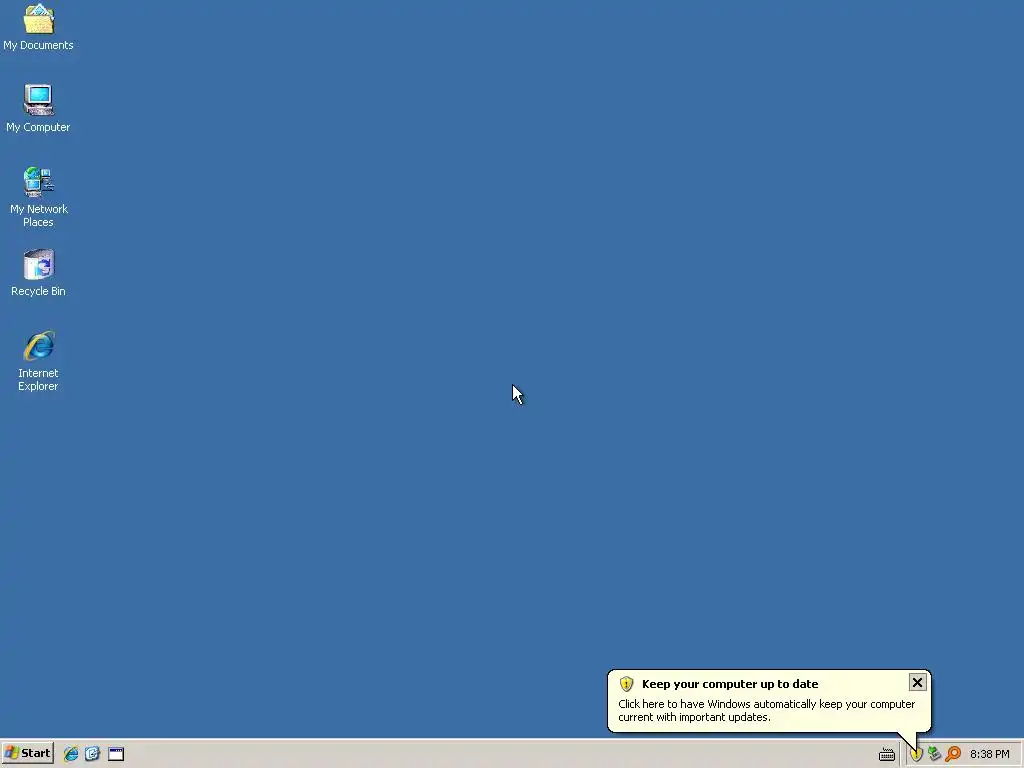This screenshot has width=1024, height=768.
Task: Open the Windows Update shield tray icon
Action: pyautogui.click(x=916, y=754)
